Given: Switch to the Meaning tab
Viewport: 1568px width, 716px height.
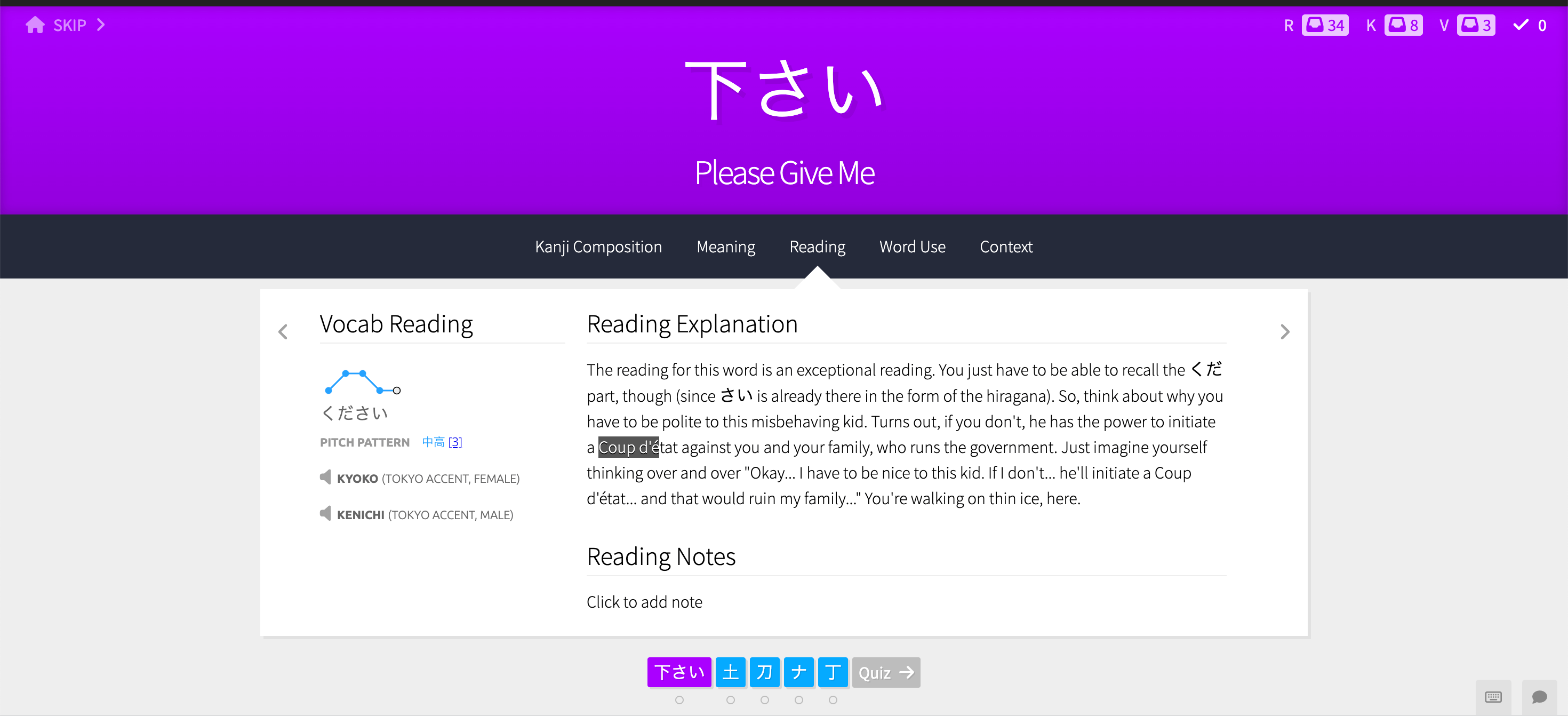Looking at the screenshot, I should (x=725, y=246).
